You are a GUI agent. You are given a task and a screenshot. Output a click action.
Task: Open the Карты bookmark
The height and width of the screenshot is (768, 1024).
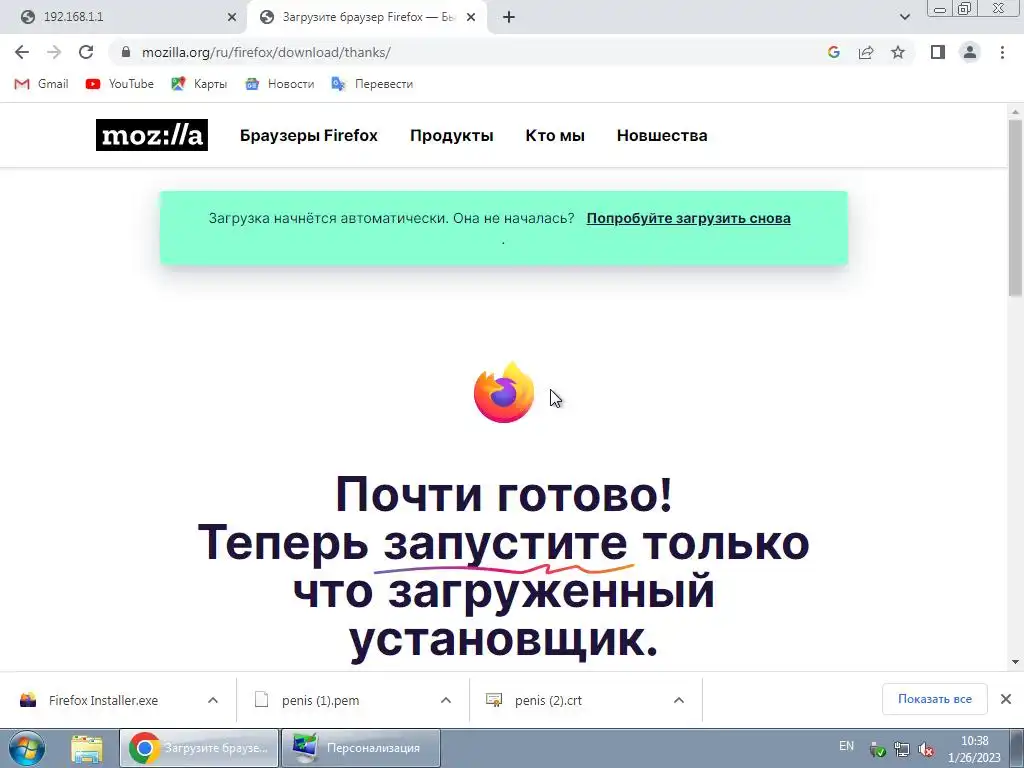199,84
